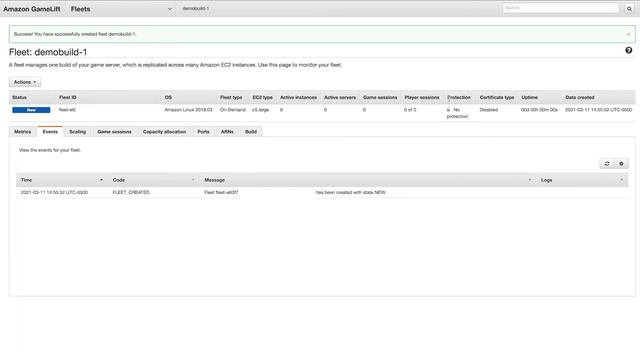Click the Disabled certificate type value

click(489, 110)
